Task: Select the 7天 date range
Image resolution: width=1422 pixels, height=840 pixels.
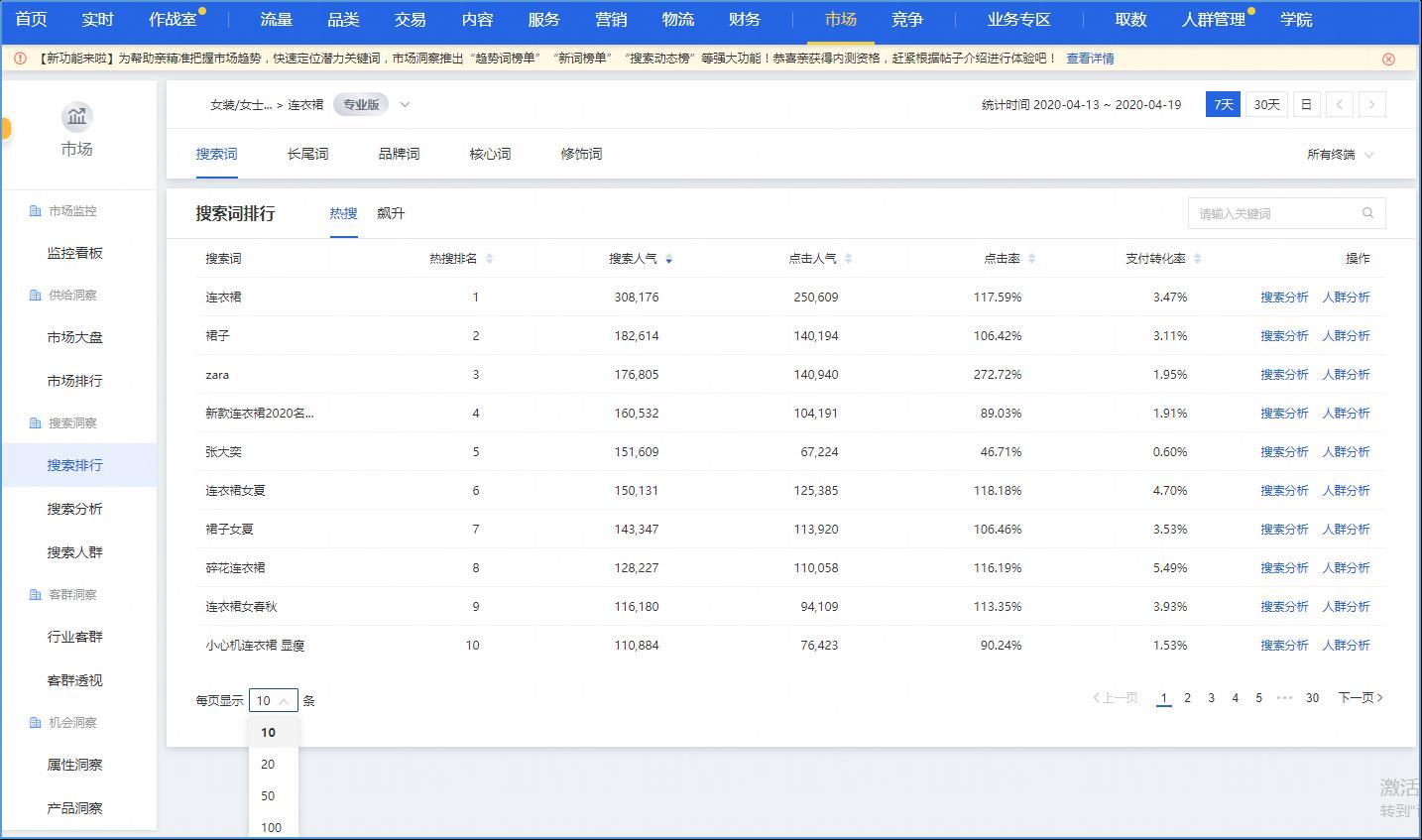Action: pyautogui.click(x=1224, y=104)
